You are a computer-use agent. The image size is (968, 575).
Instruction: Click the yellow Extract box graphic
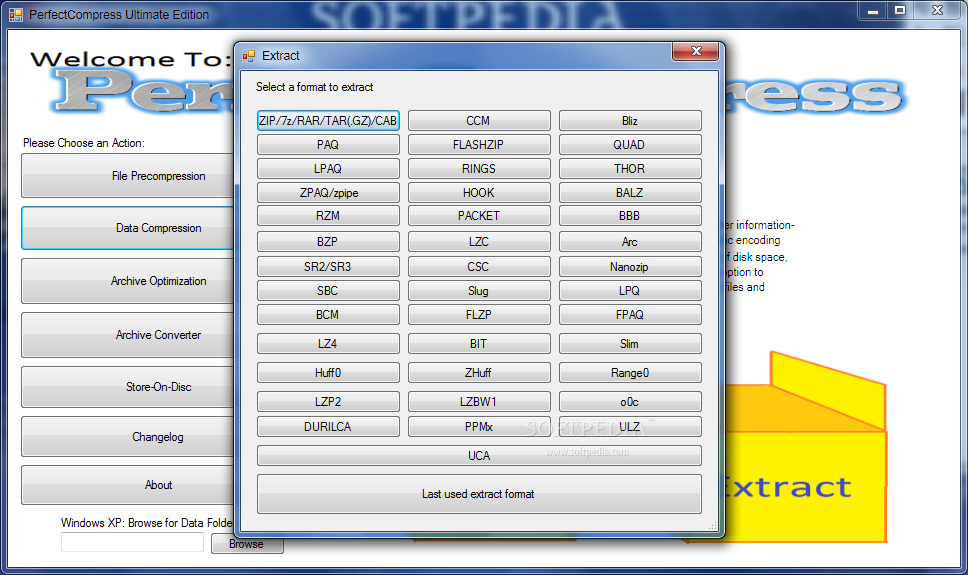(x=806, y=448)
